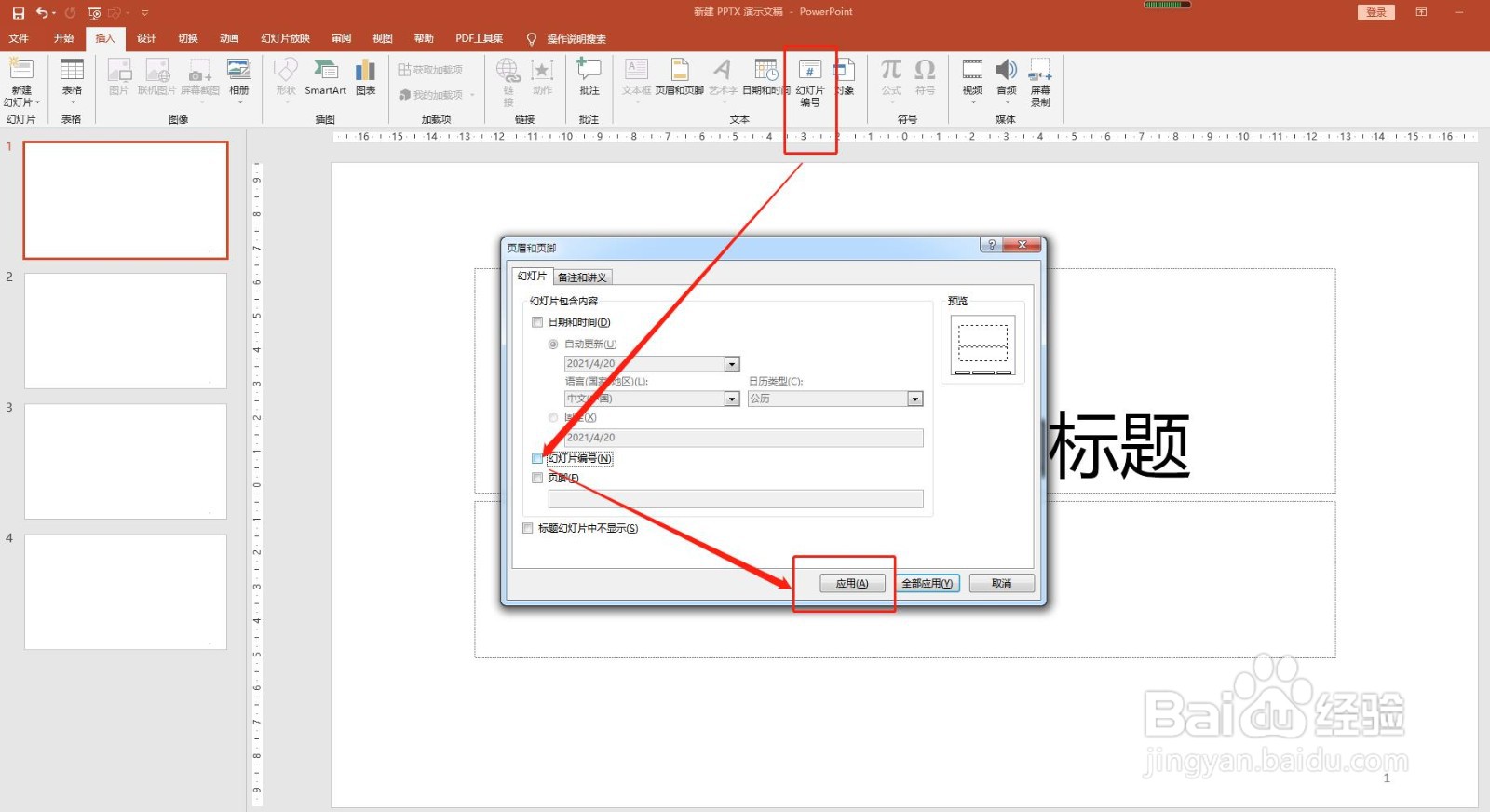Click the Sign in button
This screenshot has height=812, width=1490.
(1376, 12)
